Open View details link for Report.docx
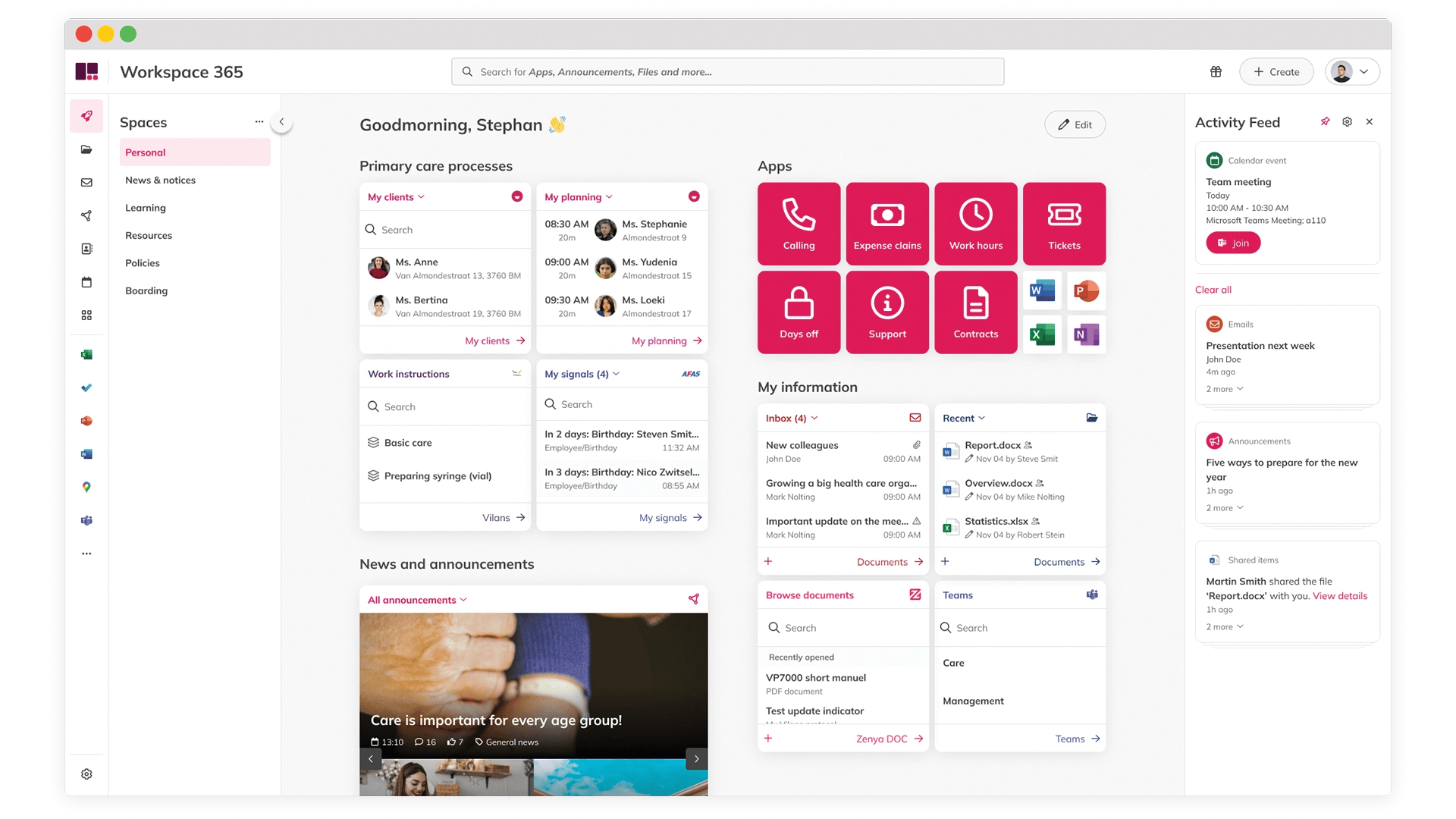The height and width of the screenshot is (819, 1456). 1340,596
